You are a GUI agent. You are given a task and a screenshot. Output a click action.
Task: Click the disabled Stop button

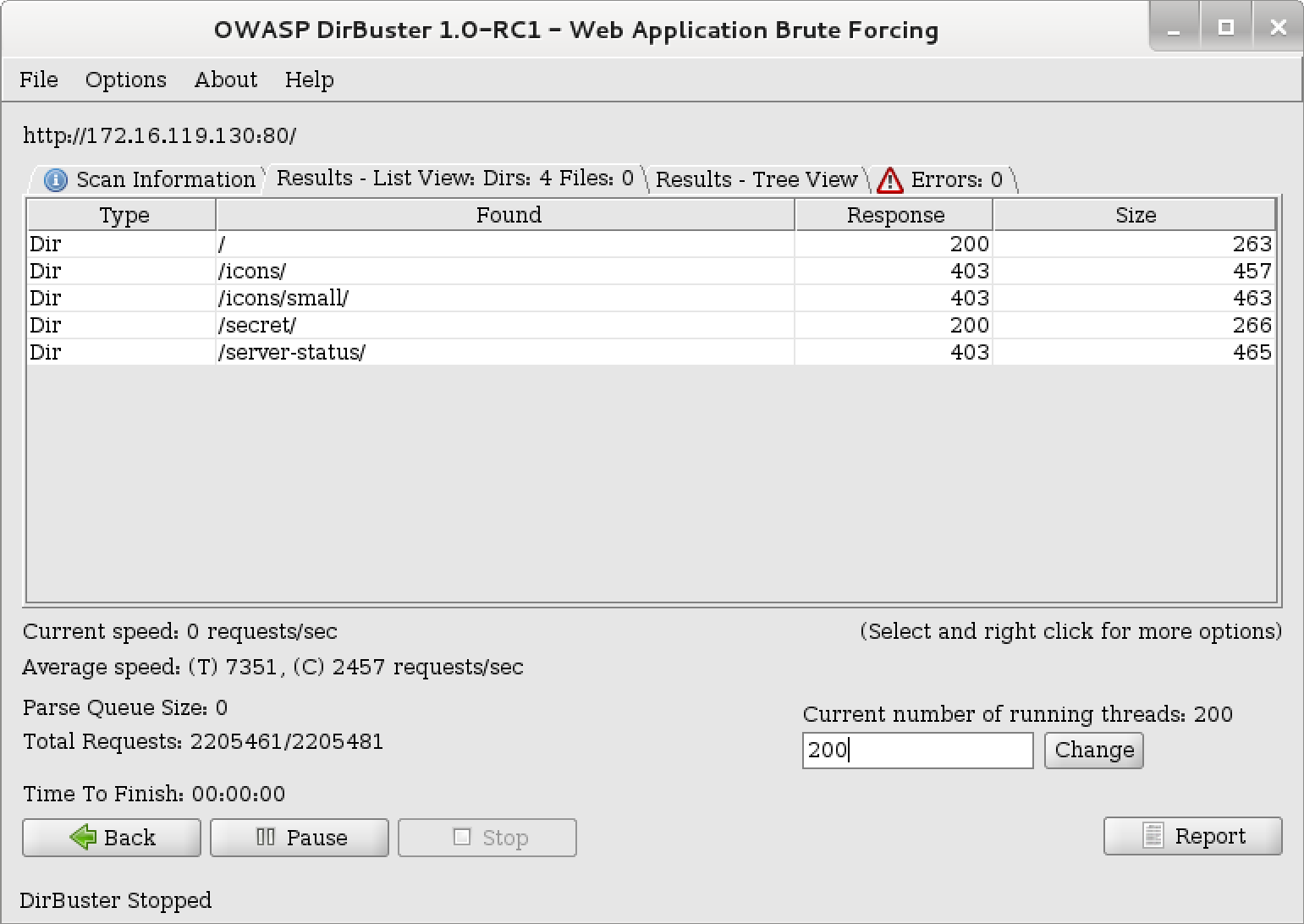[487, 838]
